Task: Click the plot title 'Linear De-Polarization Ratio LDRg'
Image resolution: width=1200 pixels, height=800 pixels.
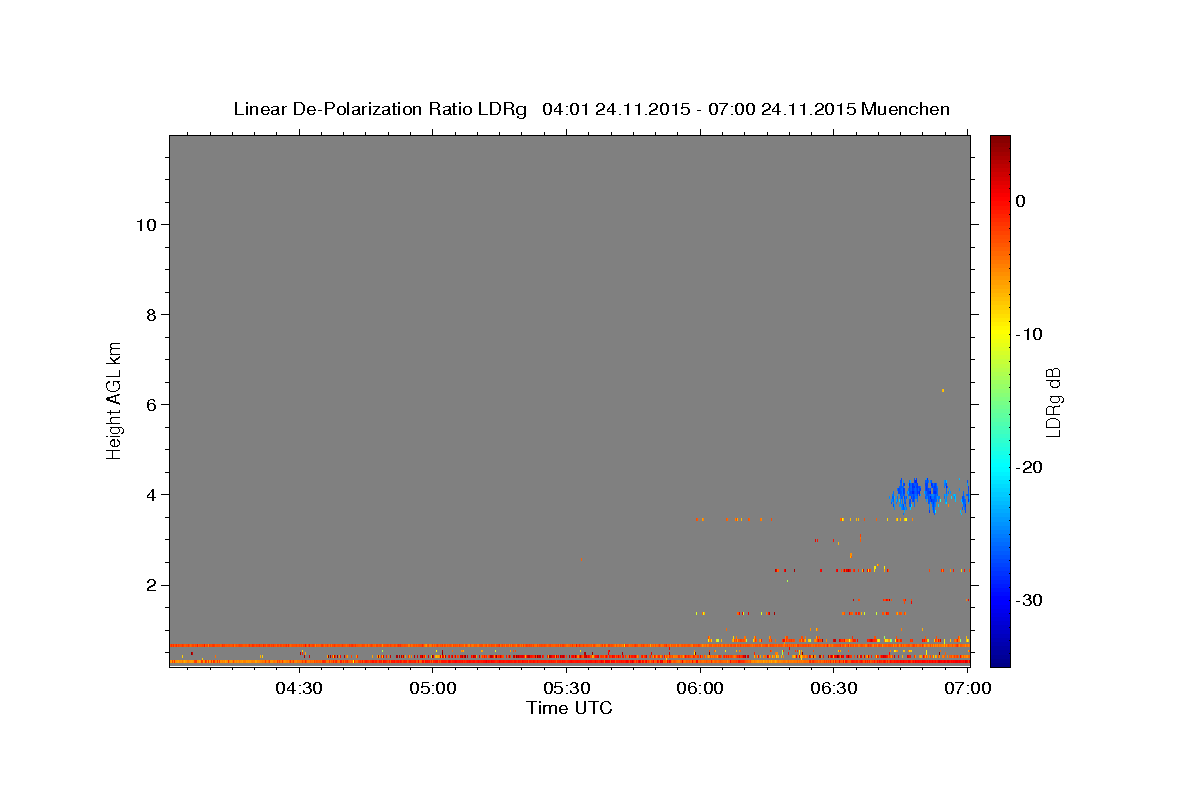Action: click(379, 109)
